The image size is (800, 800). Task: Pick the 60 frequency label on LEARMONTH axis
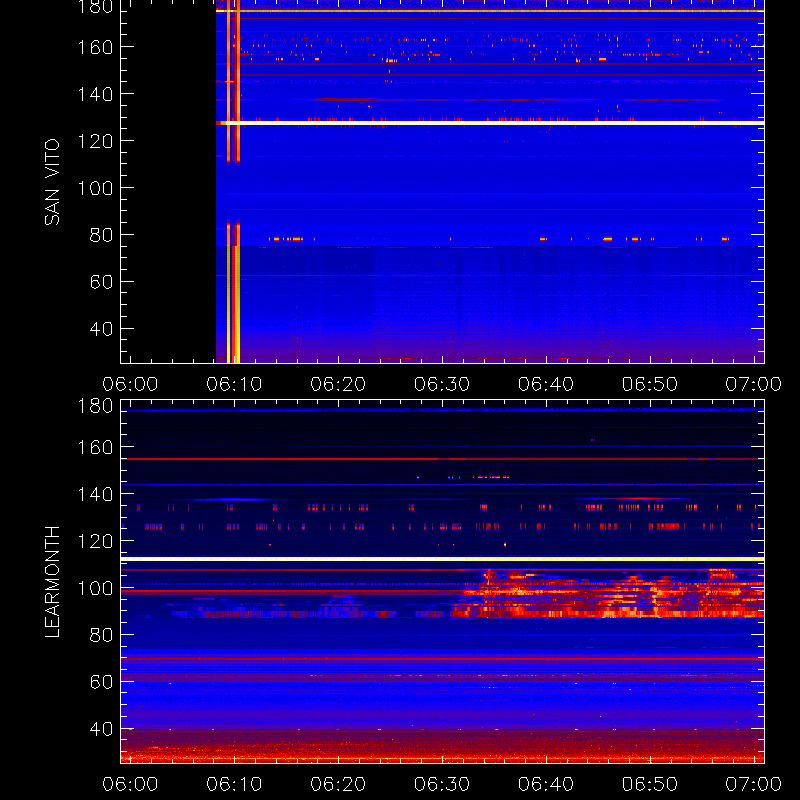[x=101, y=682]
